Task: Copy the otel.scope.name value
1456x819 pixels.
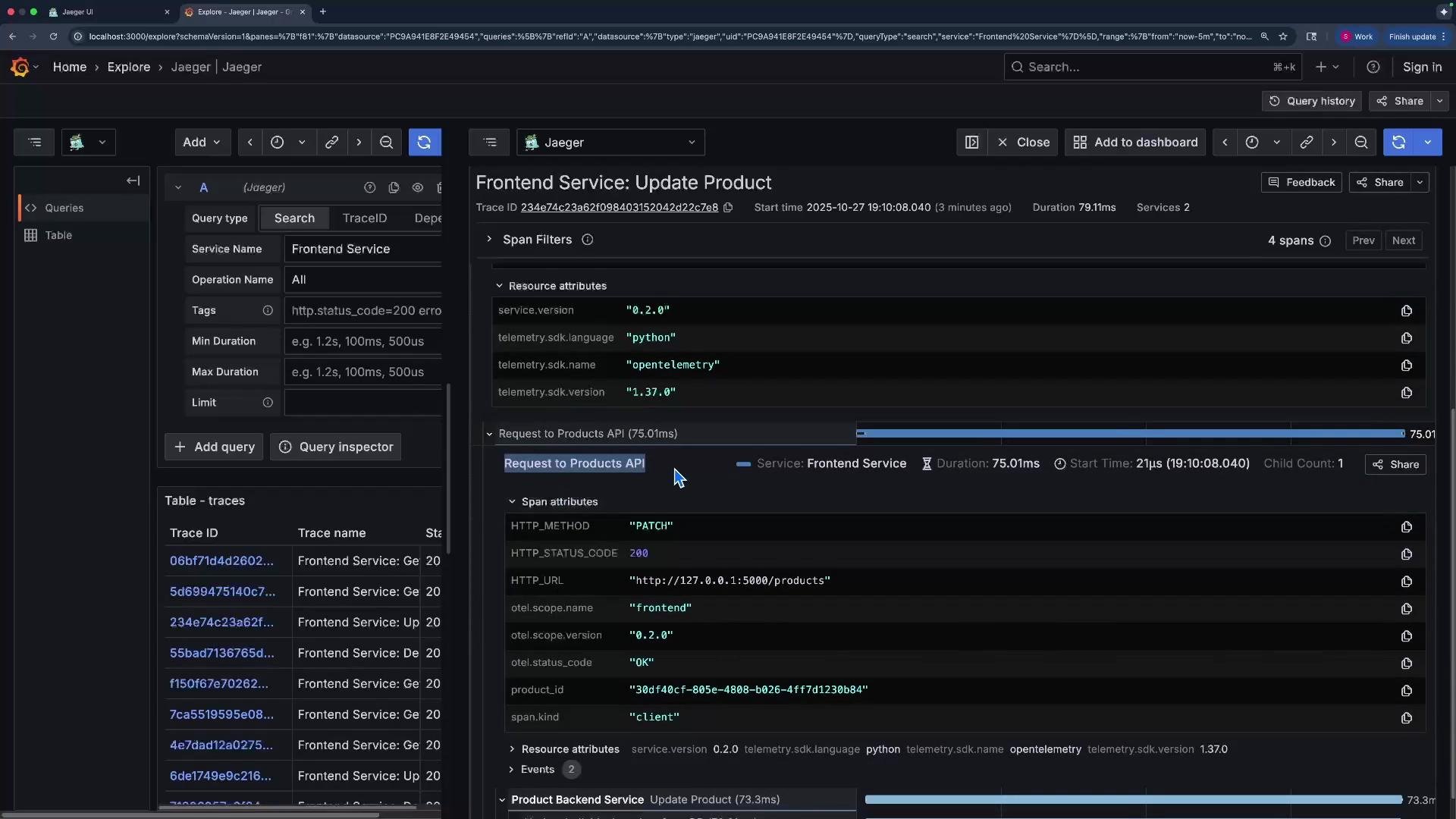Action: tap(1406, 609)
